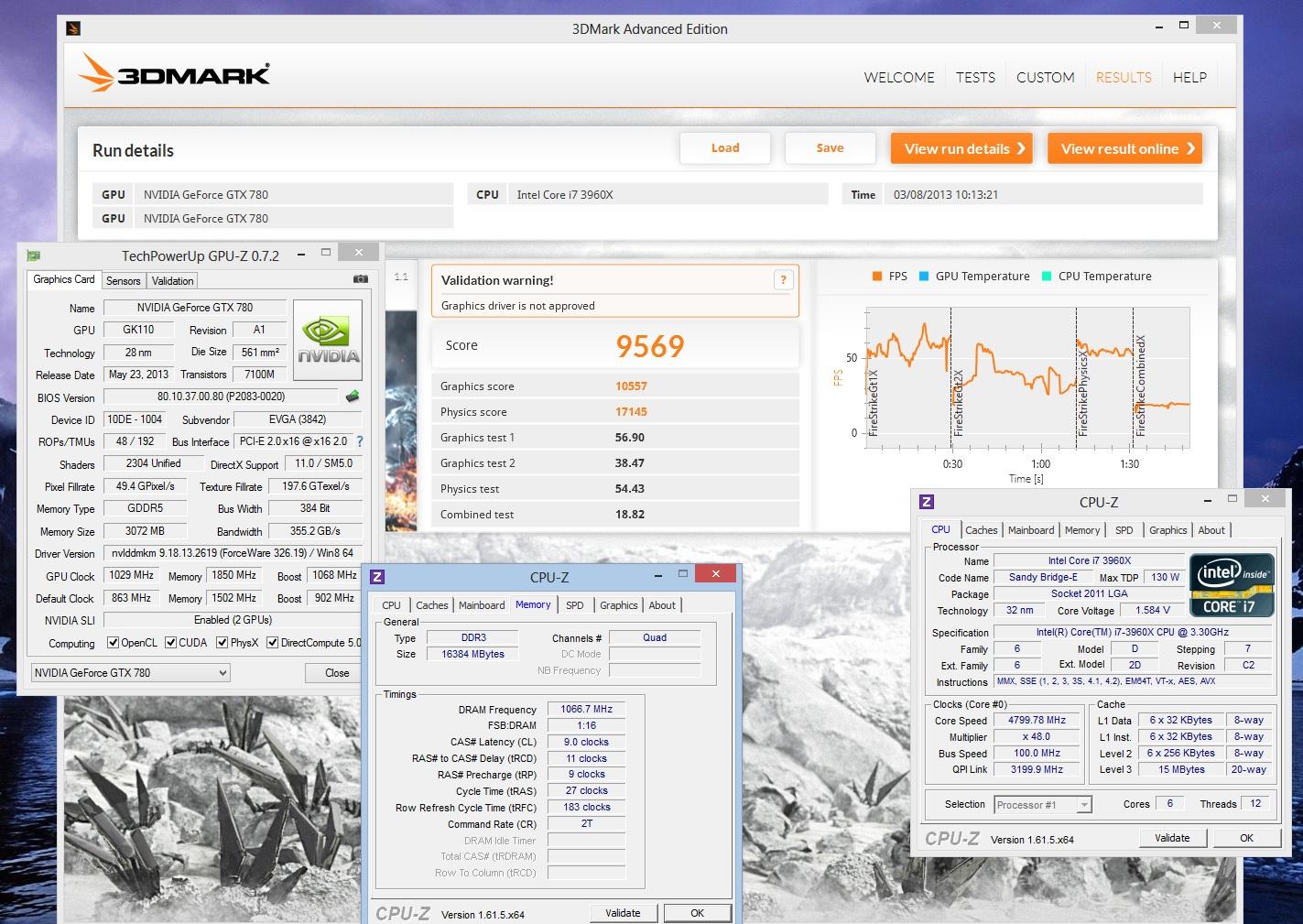Click the Graphics score value 10557

631,386
